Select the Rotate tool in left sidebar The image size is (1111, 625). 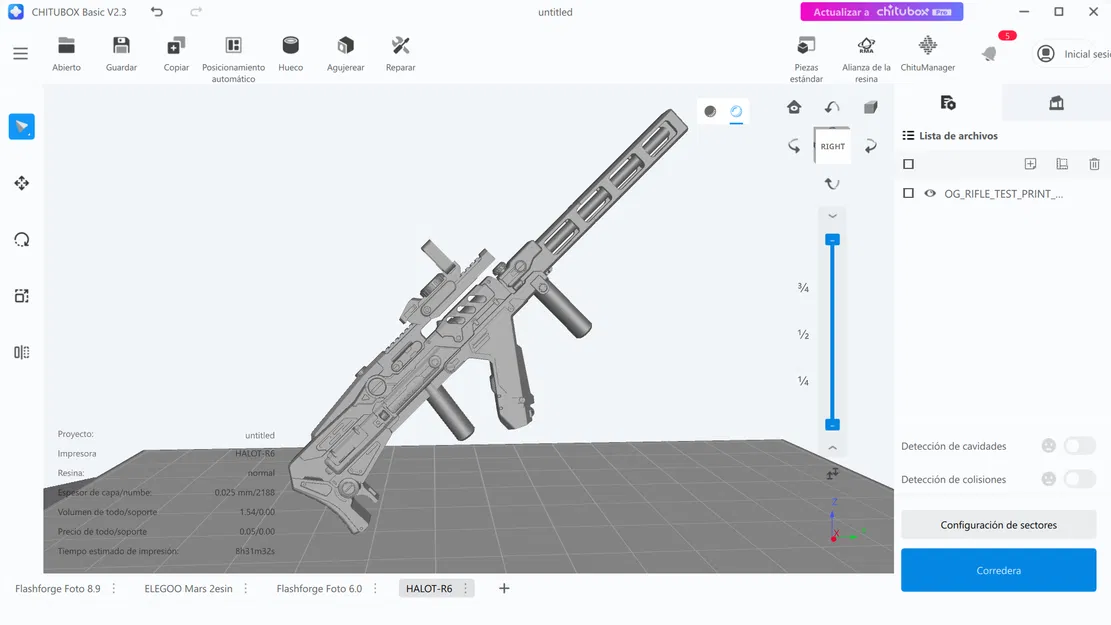[x=21, y=239]
